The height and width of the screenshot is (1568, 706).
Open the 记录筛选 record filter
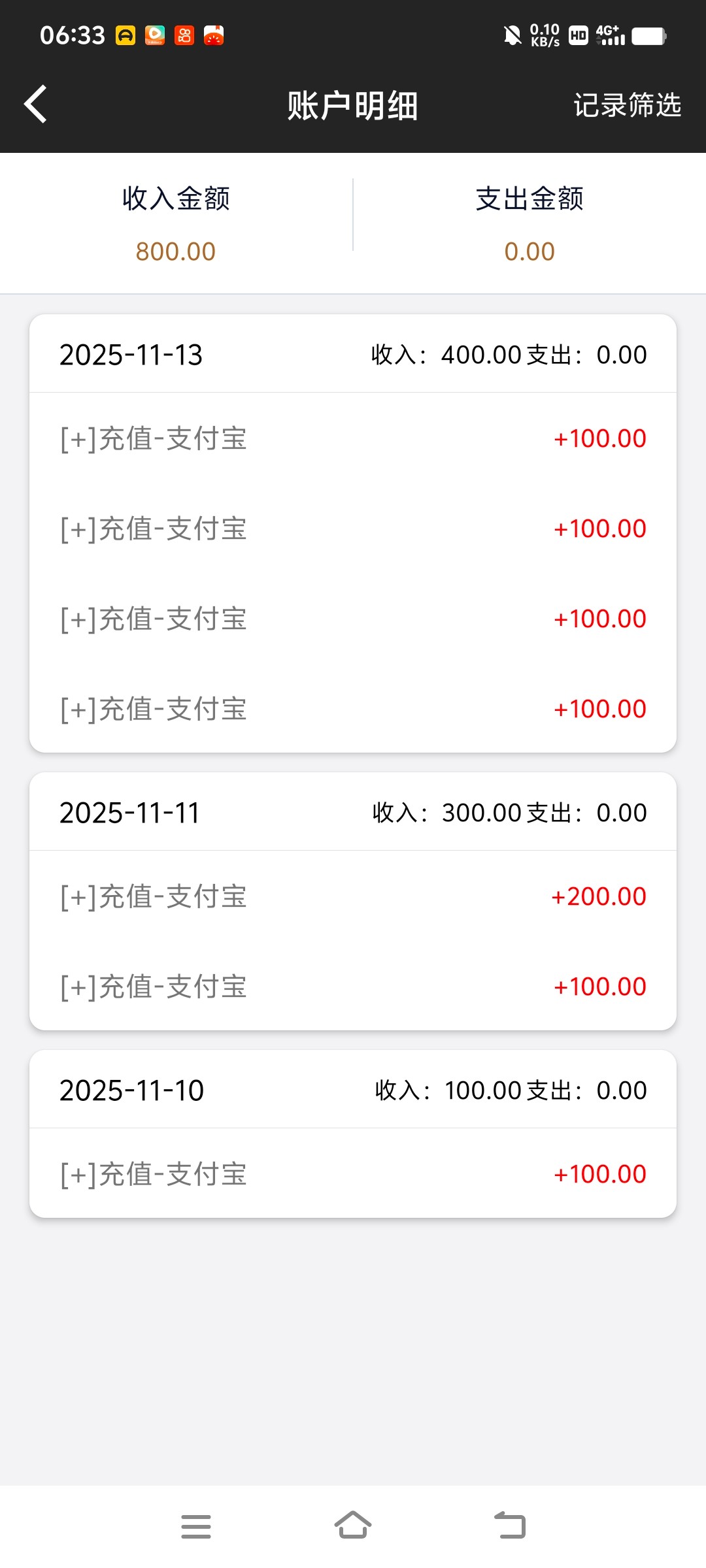coord(627,105)
